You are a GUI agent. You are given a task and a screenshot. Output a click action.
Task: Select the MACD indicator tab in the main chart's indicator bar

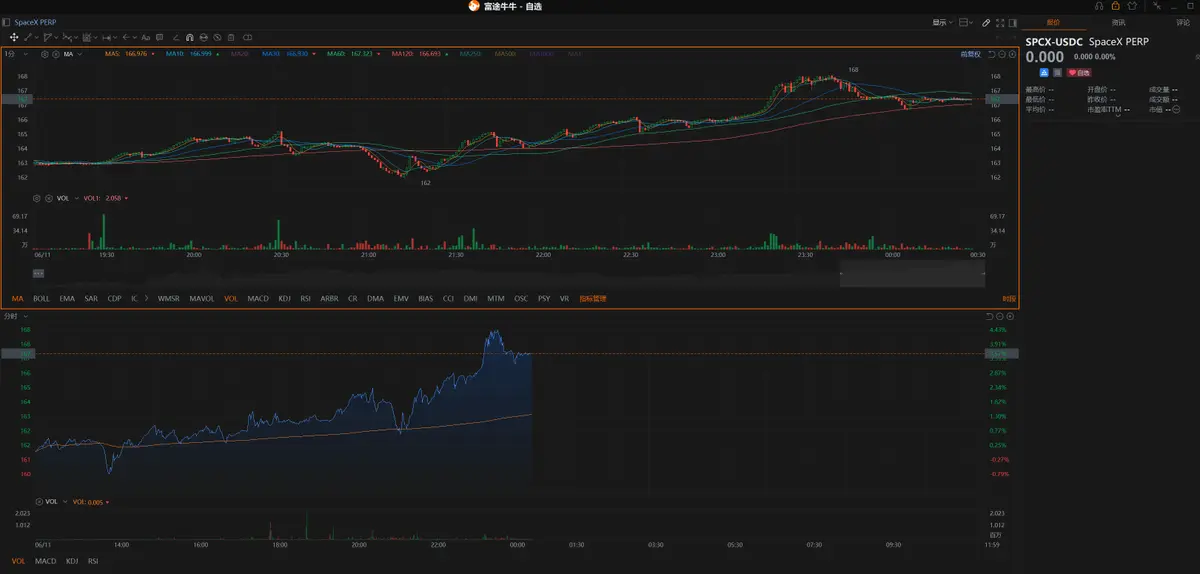(258, 298)
